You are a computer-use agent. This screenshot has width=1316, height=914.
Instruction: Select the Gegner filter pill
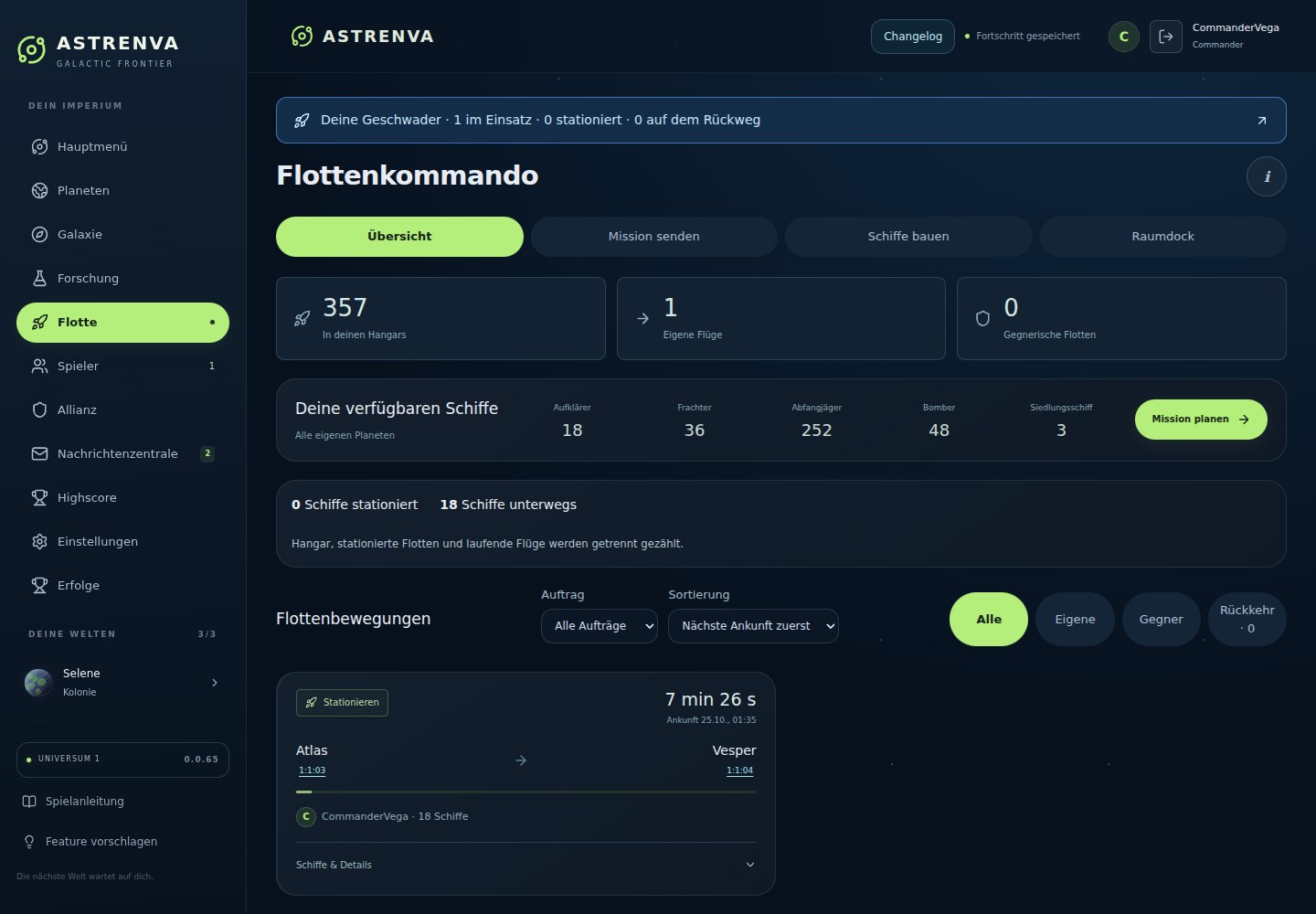(x=1161, y=619)
